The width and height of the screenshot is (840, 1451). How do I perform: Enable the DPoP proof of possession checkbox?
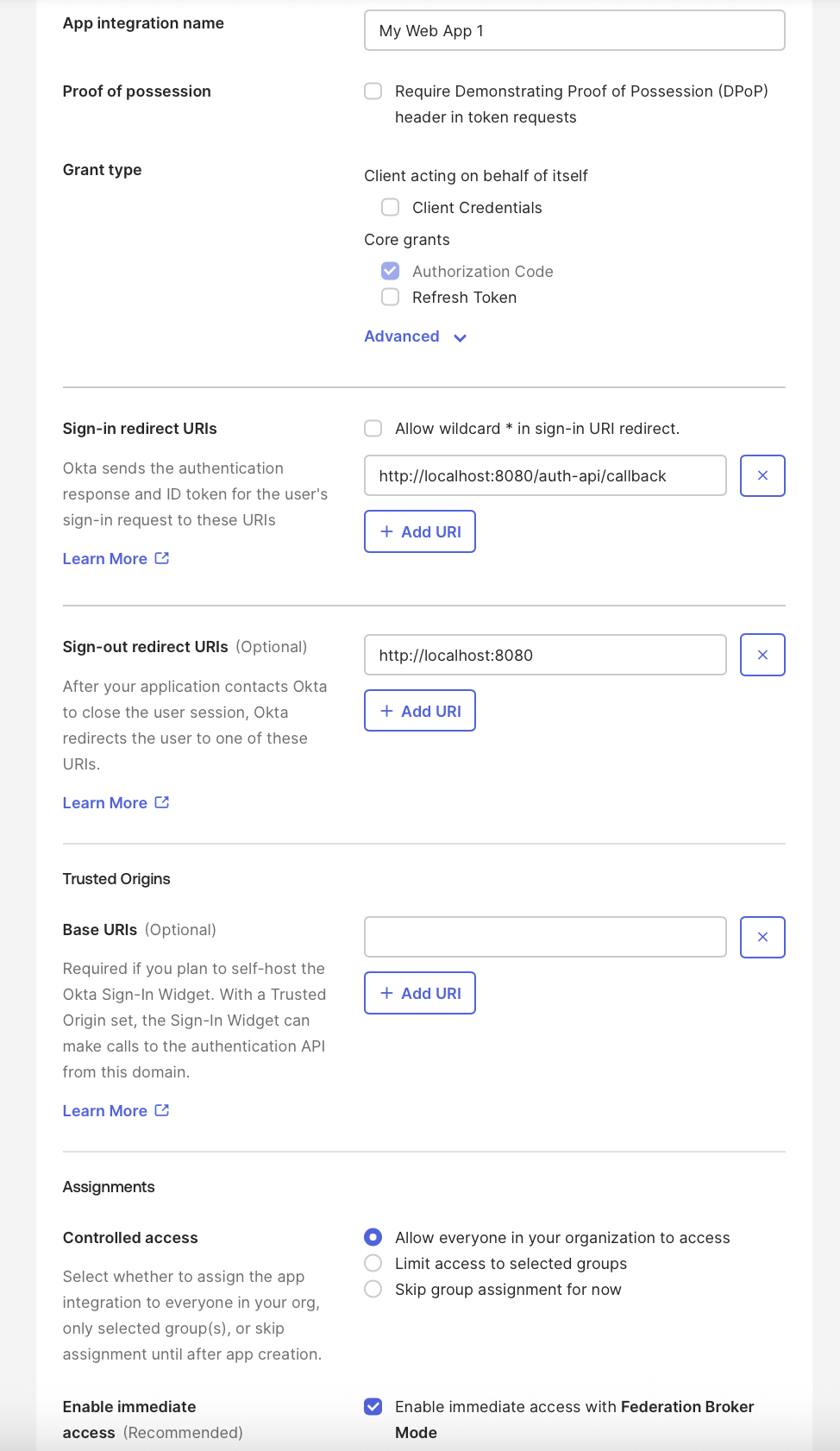click(373, 91)
